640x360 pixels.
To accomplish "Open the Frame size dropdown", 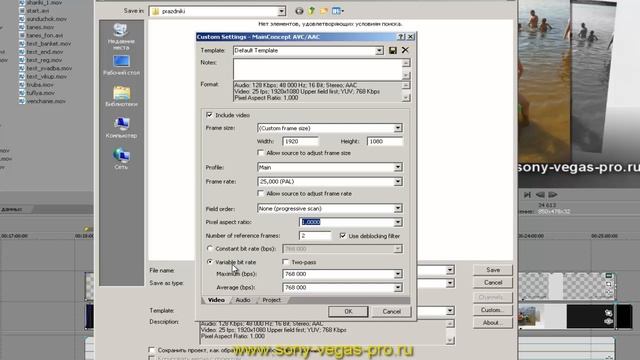I will click(x=398, y=128).
